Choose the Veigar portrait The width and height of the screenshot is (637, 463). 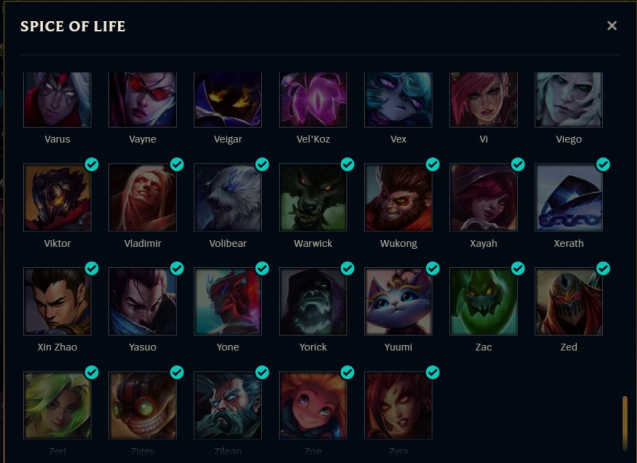click(x=228, y=100)
